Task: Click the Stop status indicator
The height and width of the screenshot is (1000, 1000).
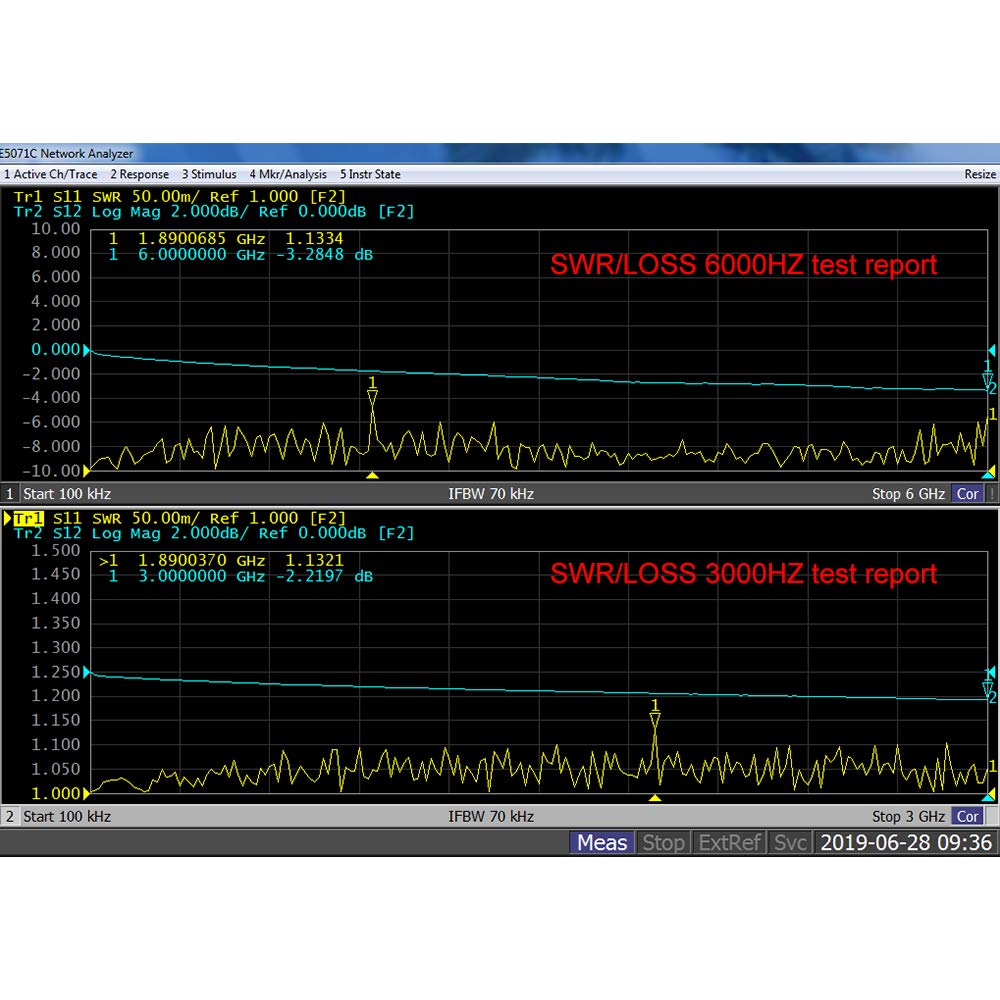Action: coord(663,842)
